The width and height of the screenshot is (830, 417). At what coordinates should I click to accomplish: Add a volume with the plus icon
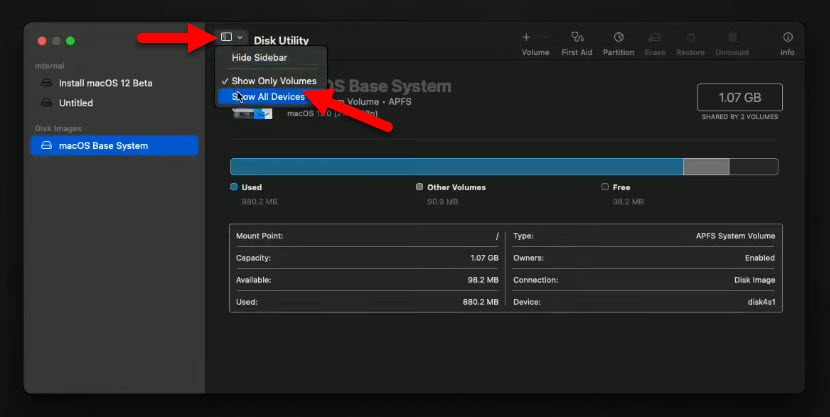point(526,37)
